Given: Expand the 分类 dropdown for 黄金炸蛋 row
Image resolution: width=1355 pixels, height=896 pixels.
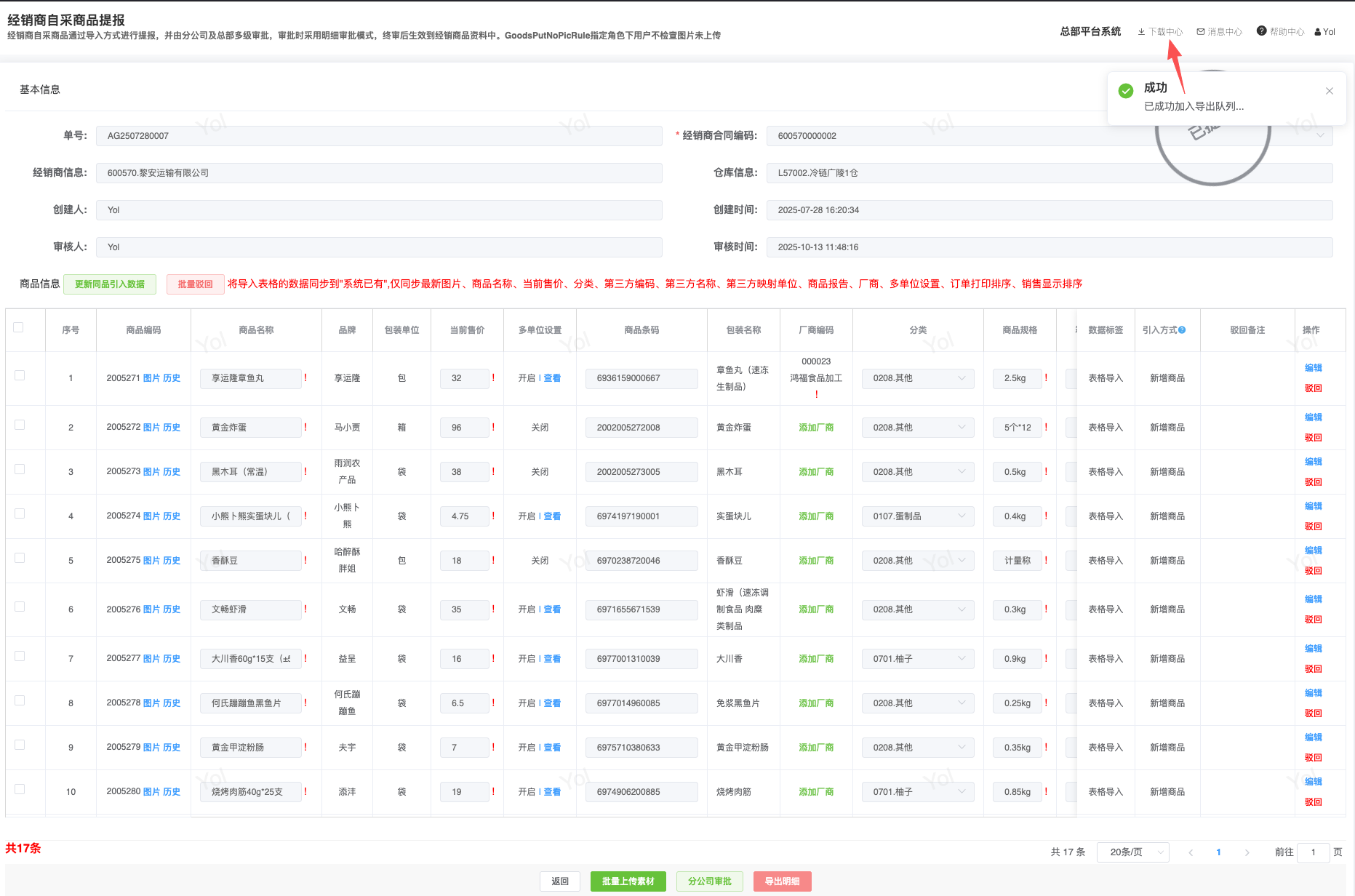Looking at the screenshot, I should point(918,428).
